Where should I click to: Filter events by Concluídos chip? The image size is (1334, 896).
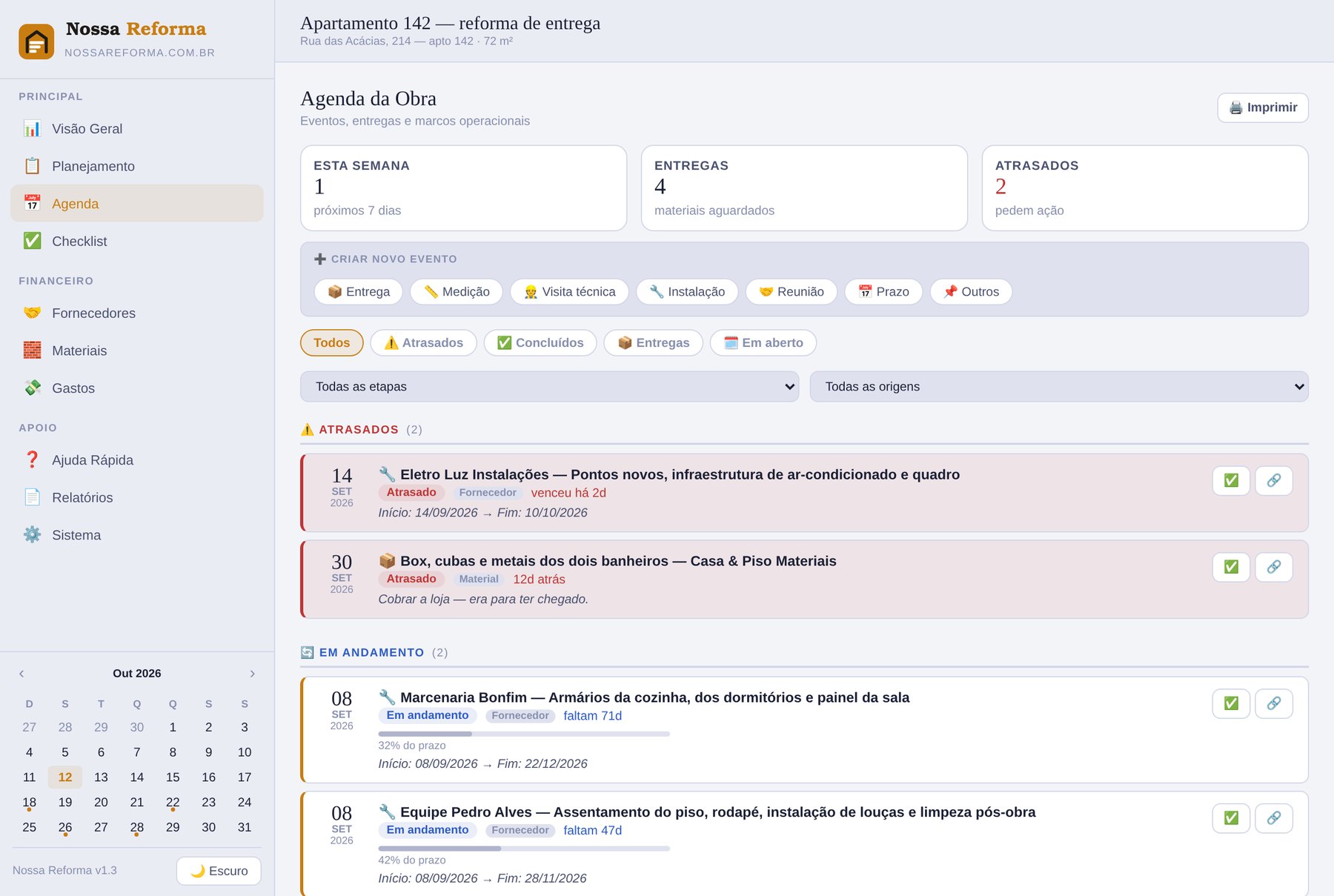[x=540, y=342]
